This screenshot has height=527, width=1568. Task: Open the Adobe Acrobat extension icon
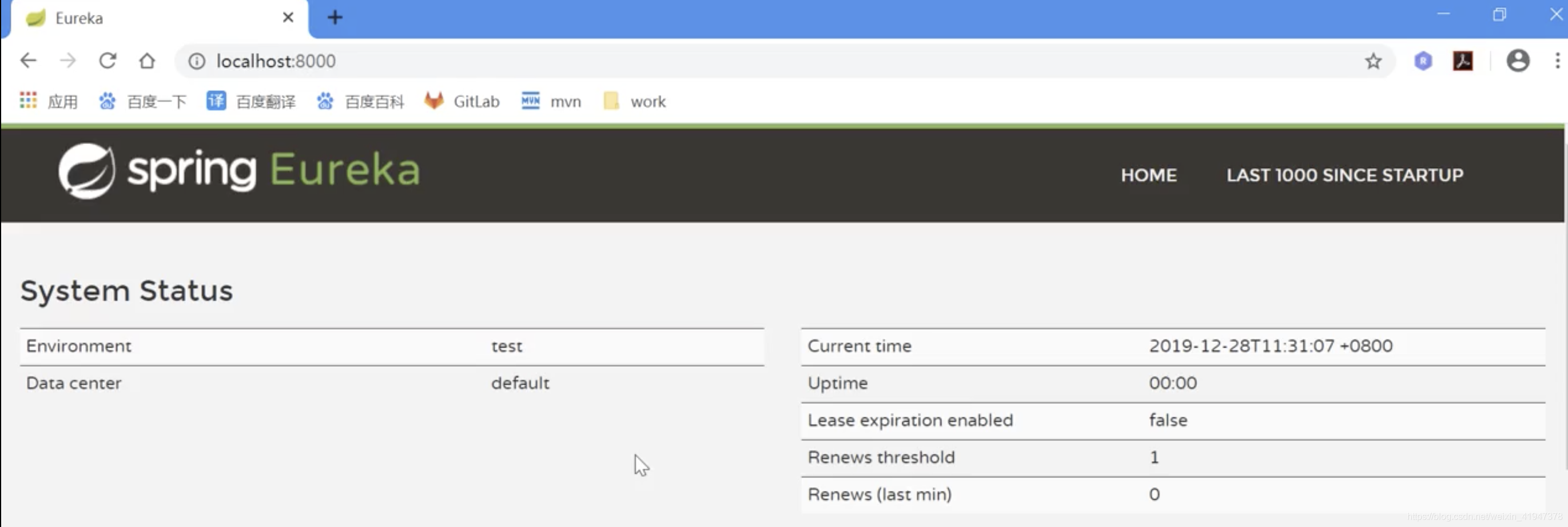1463,61
